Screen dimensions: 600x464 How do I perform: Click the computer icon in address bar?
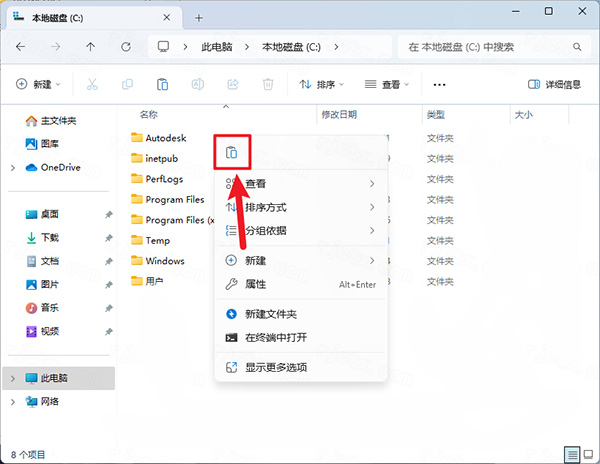(163, 47)
